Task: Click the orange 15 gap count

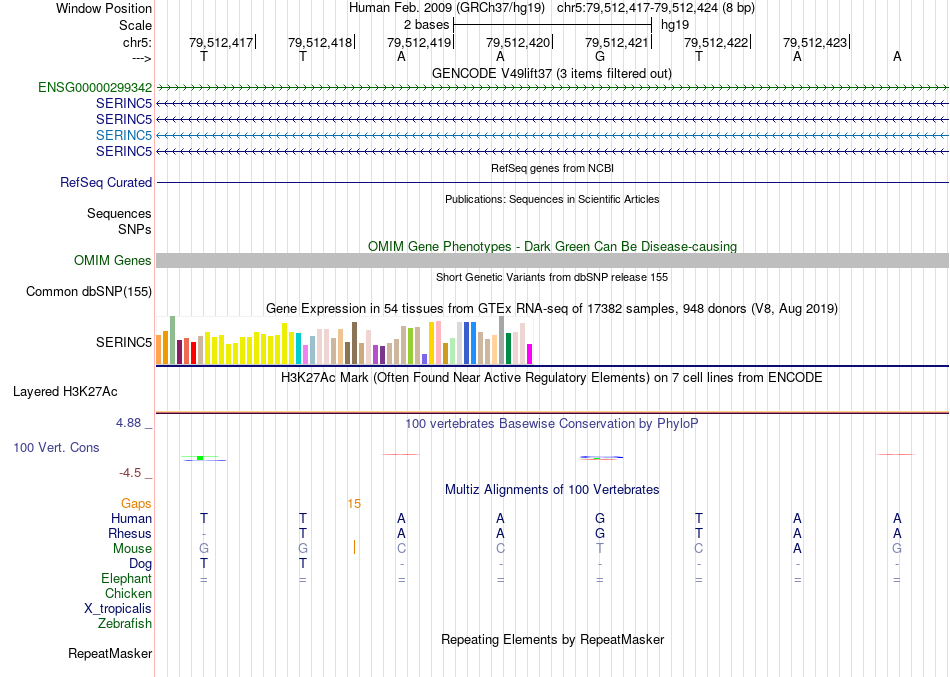Action: point(354,504)
